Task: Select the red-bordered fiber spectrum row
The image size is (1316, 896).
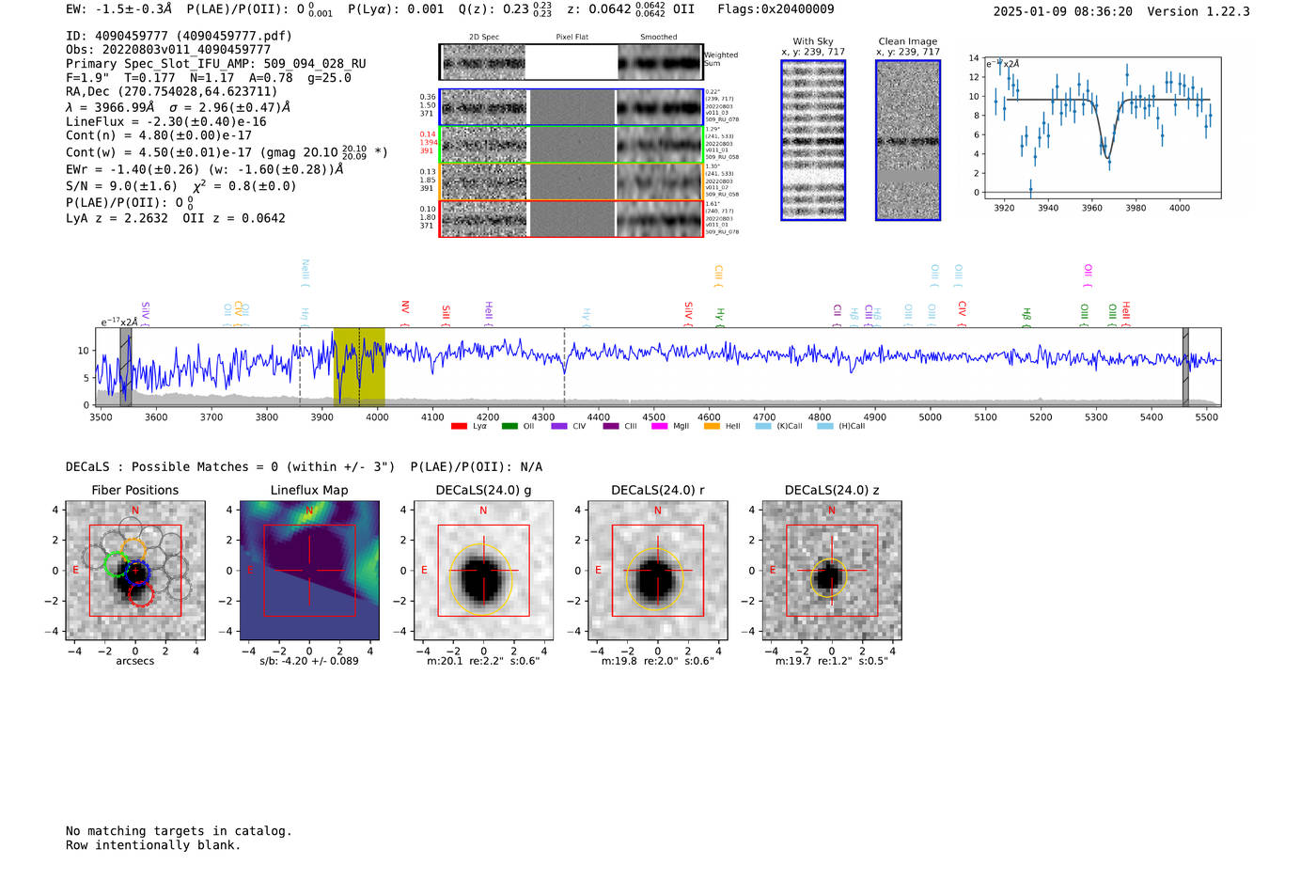Action: (x=571, y=219)
